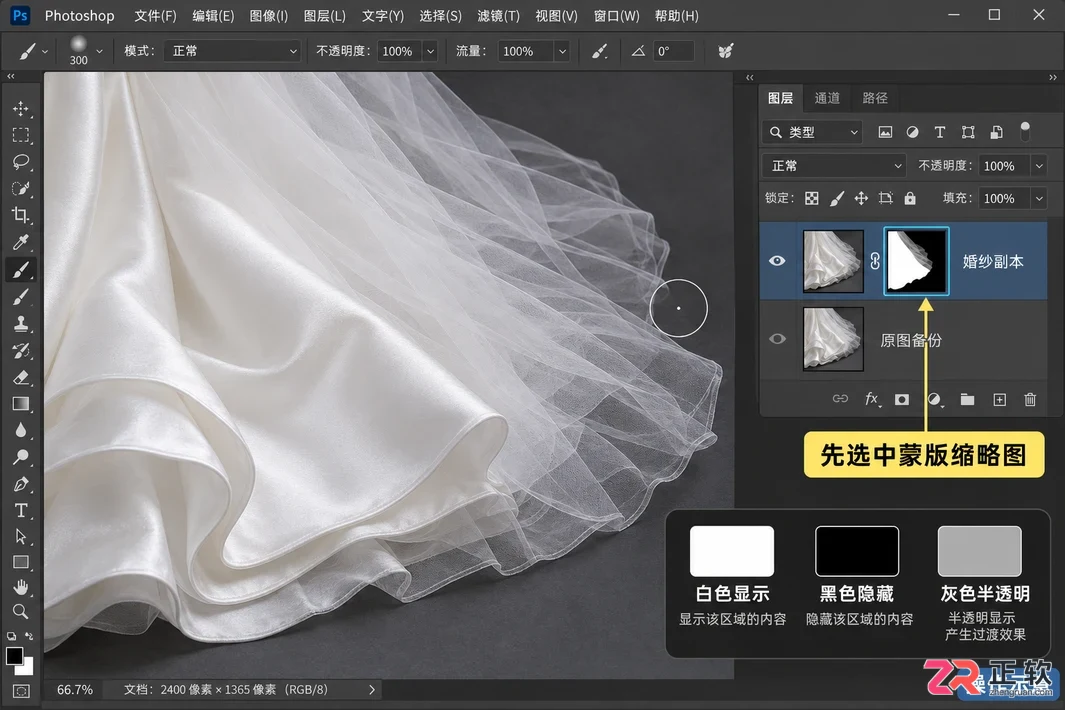Select the Lasso tool
Image resolution: width=1065 pixels, height=710 pixels.
(x=21, y=162)
